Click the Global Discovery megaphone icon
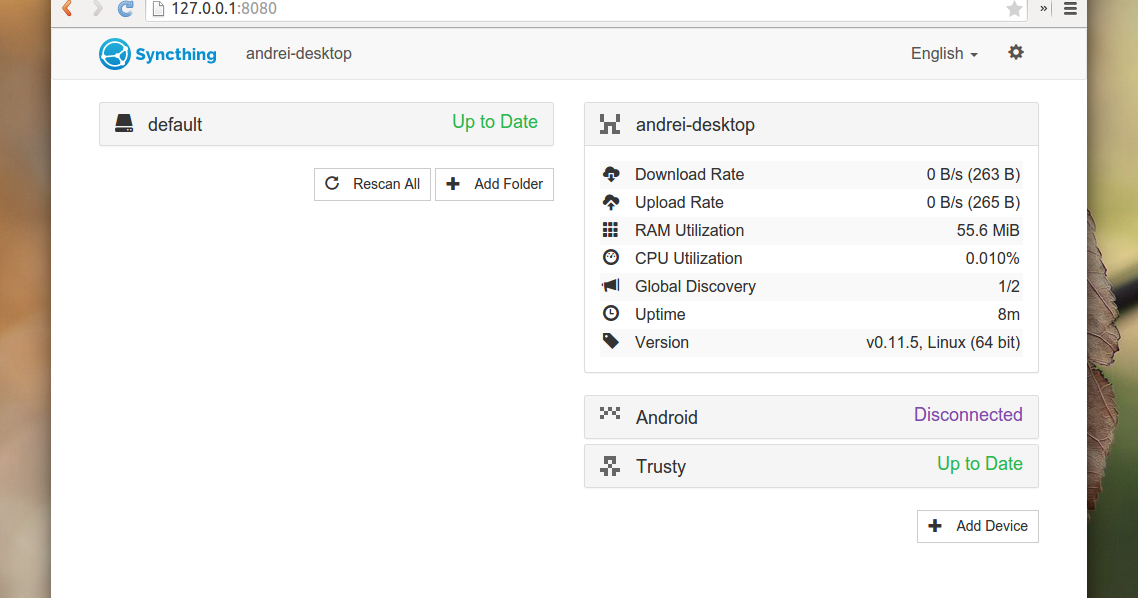The image size is (1138, 598). tap(611, 286)
